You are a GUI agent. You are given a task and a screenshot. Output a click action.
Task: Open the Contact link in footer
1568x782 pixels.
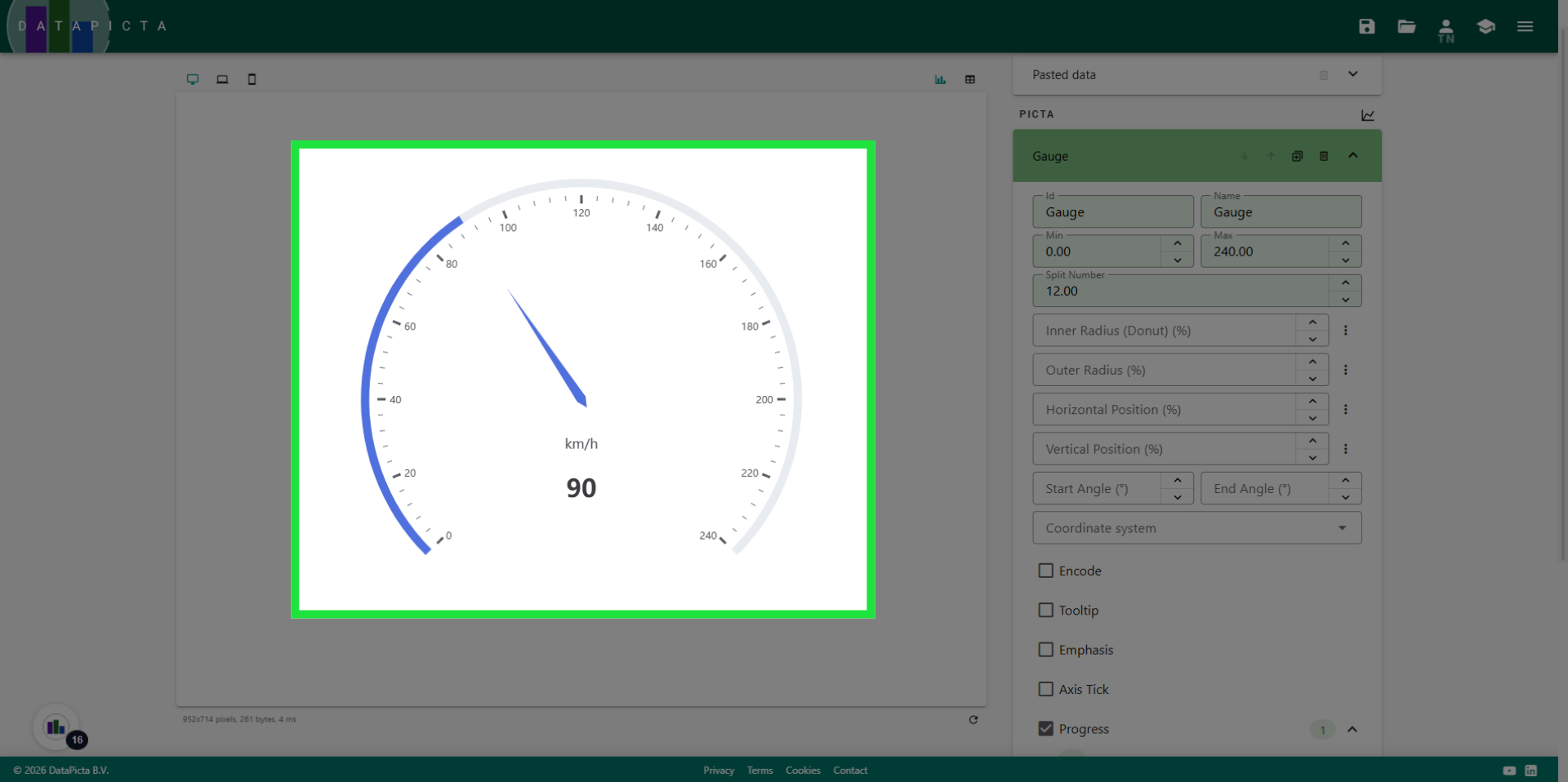[x=850, y=770]
